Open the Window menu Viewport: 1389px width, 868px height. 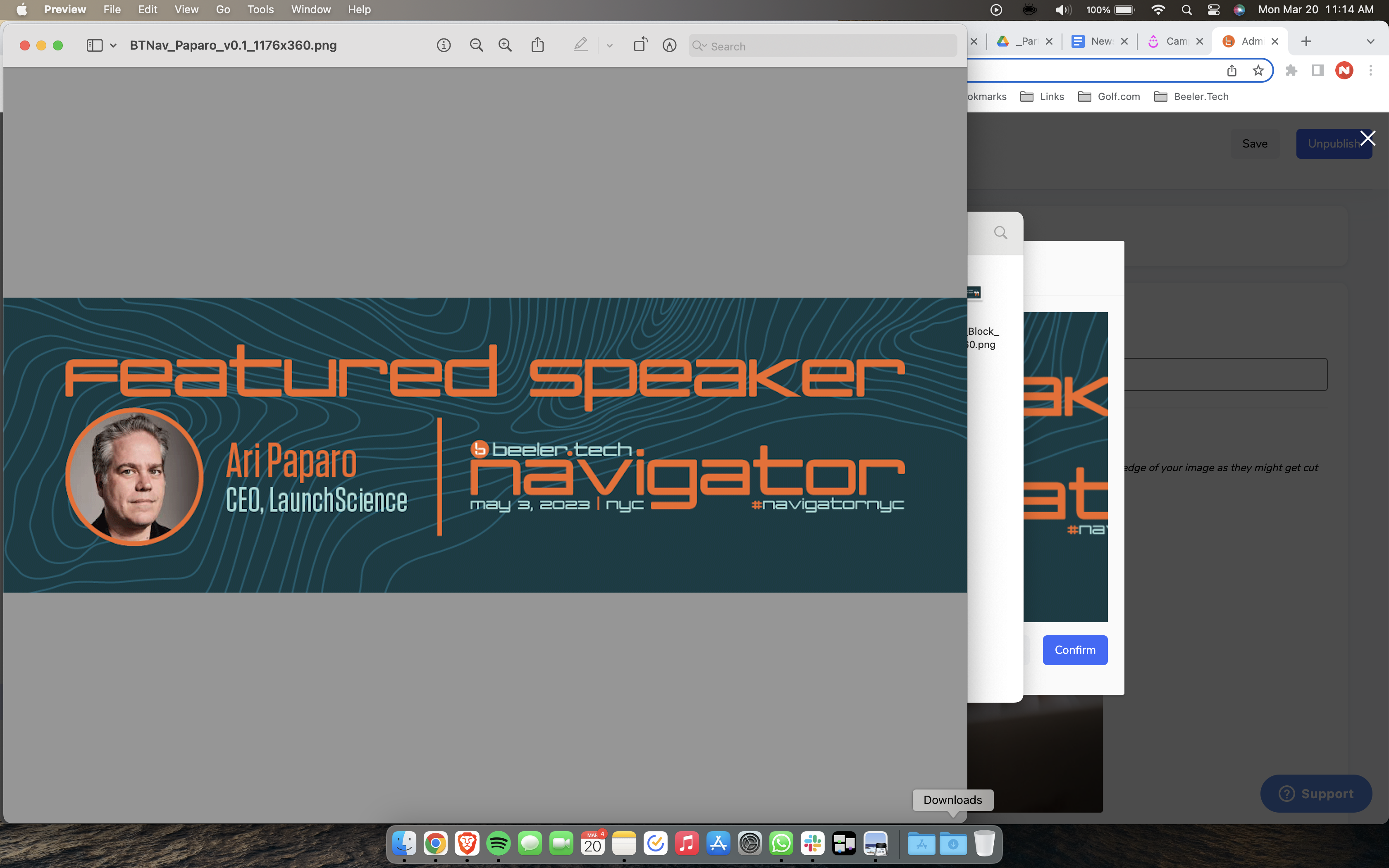point(310,9)
